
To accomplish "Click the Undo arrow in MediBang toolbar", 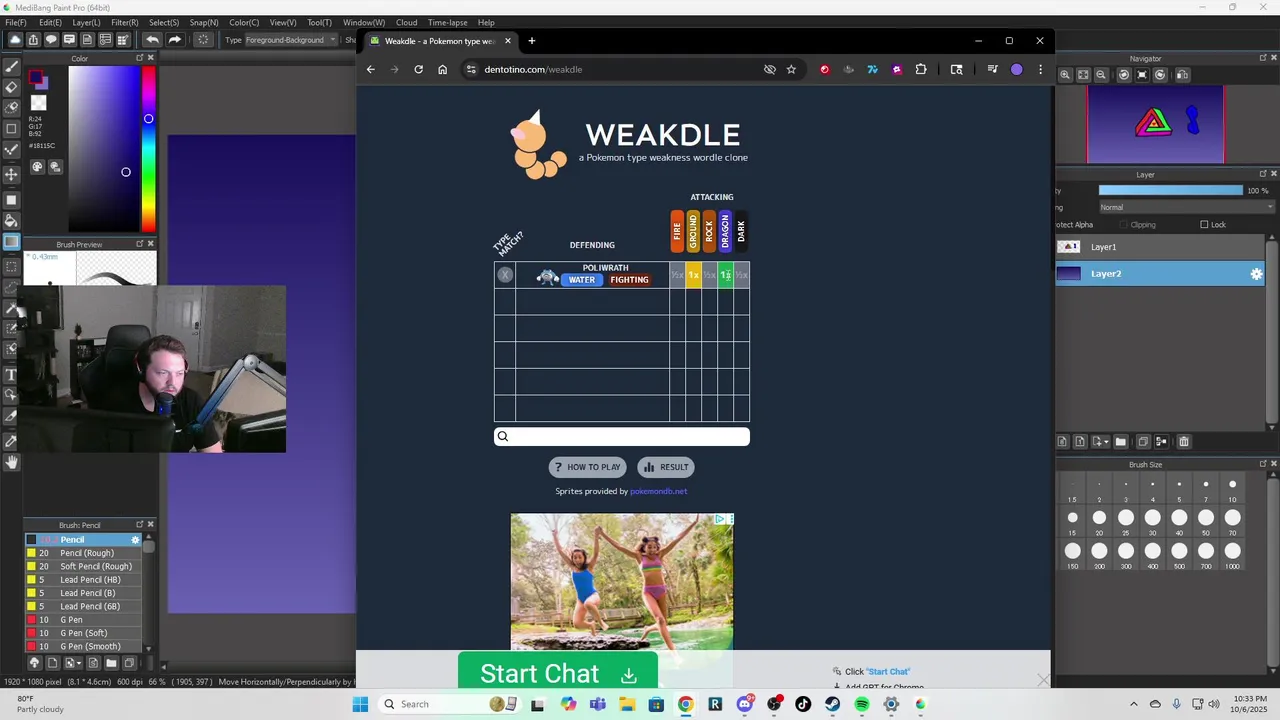I will point(152,40).
